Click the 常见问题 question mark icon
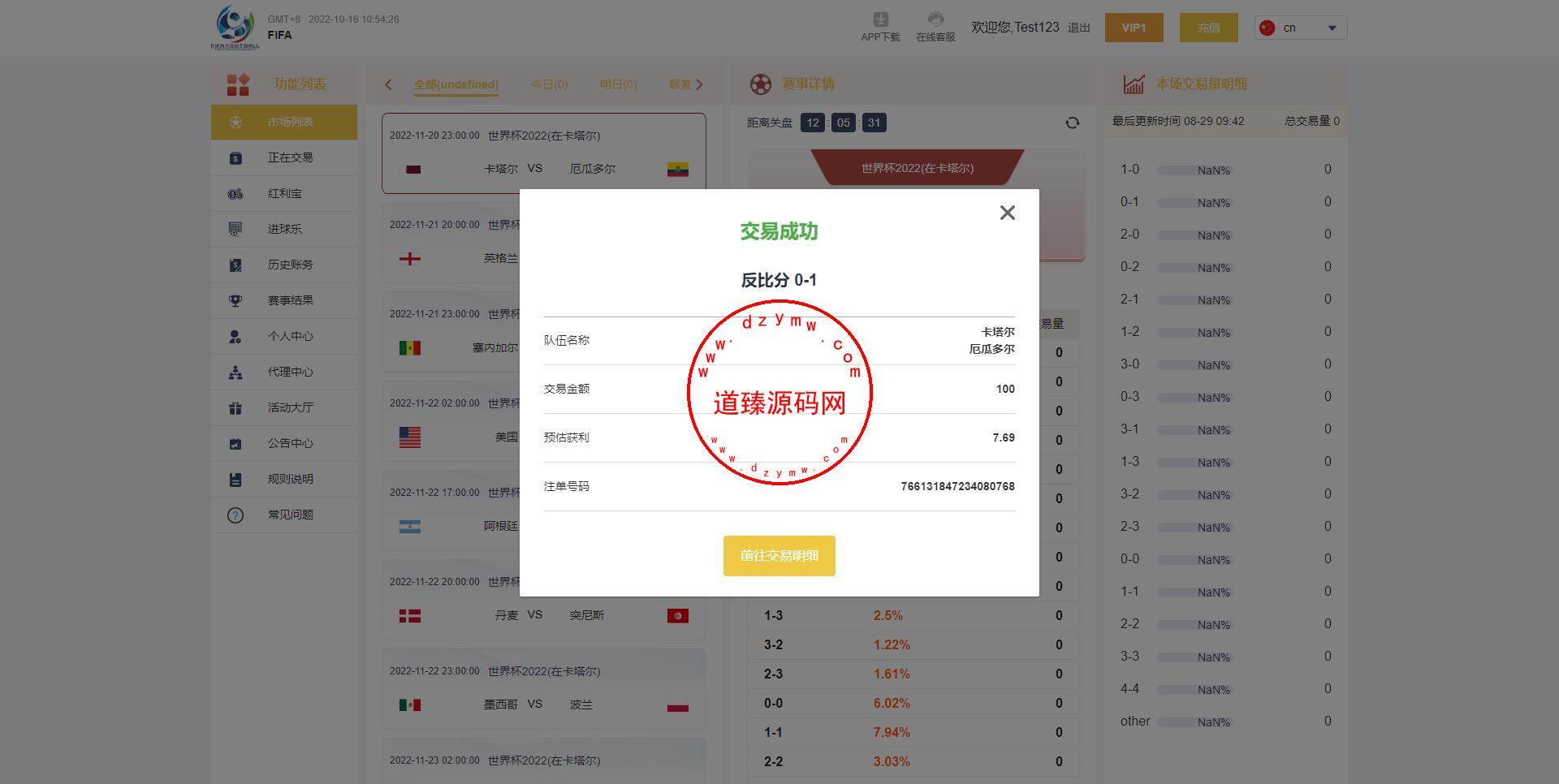The image size is (1559, 784). [235, 515]
